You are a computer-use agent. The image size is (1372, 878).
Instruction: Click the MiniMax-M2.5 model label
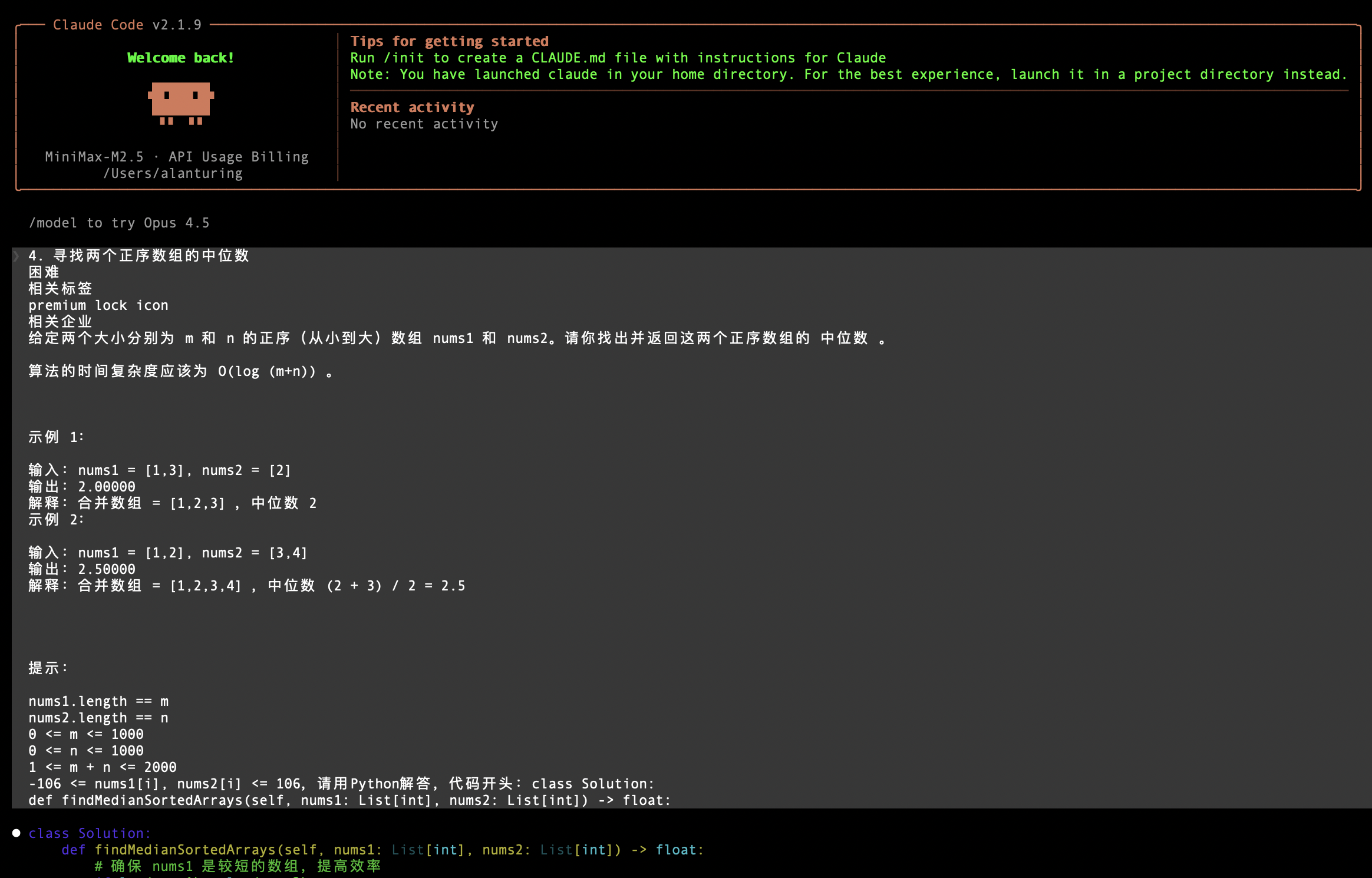pos(94,157)
